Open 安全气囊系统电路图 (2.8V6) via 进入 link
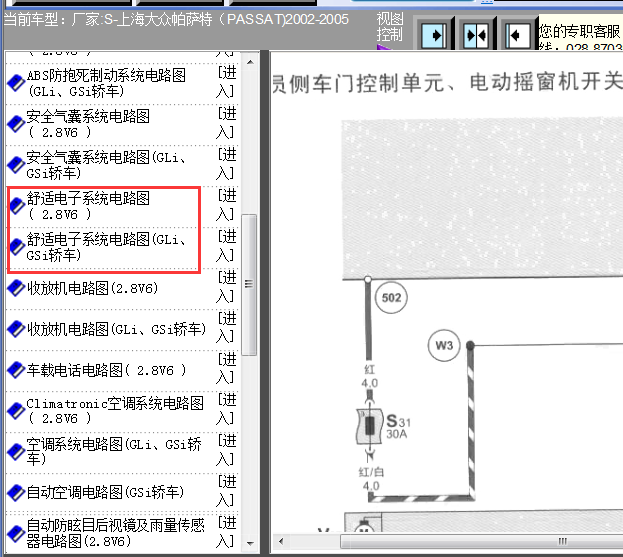623x557 pixels. click(x=226, y=123)
